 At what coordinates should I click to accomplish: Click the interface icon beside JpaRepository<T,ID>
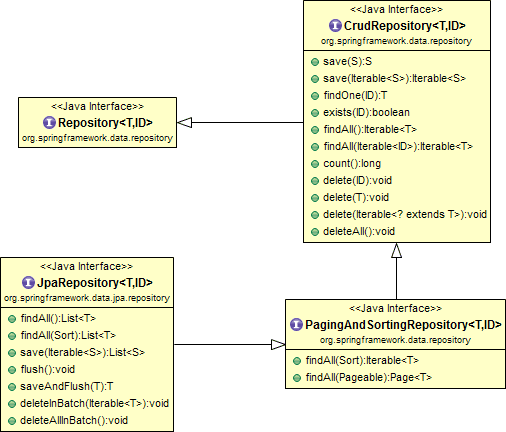click(28, 282)
